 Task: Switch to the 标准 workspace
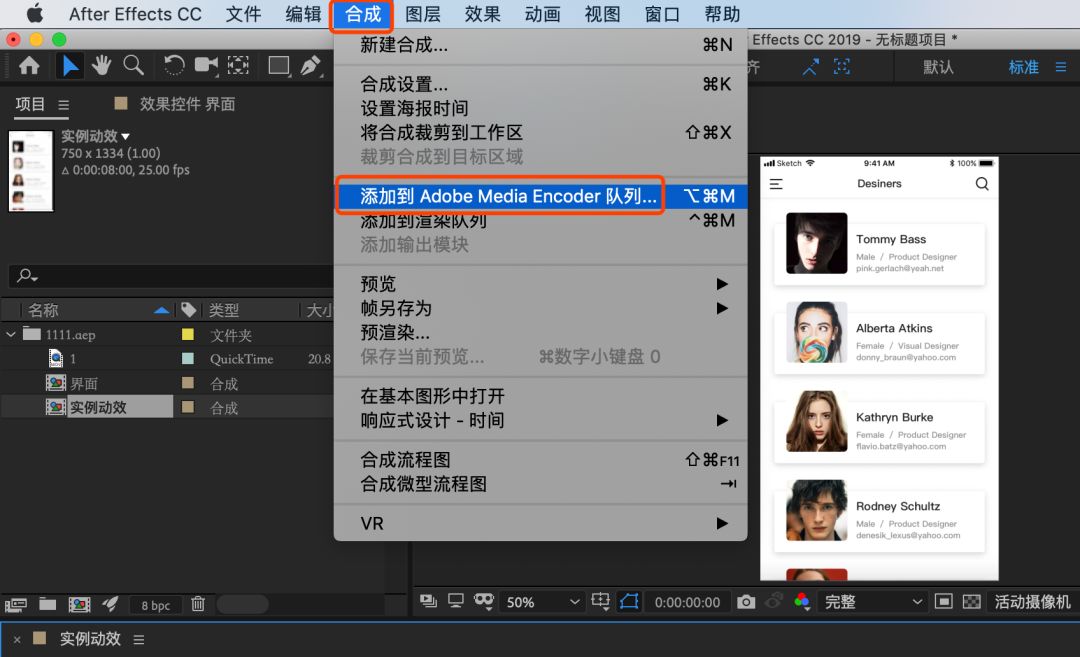point(1023,67)
